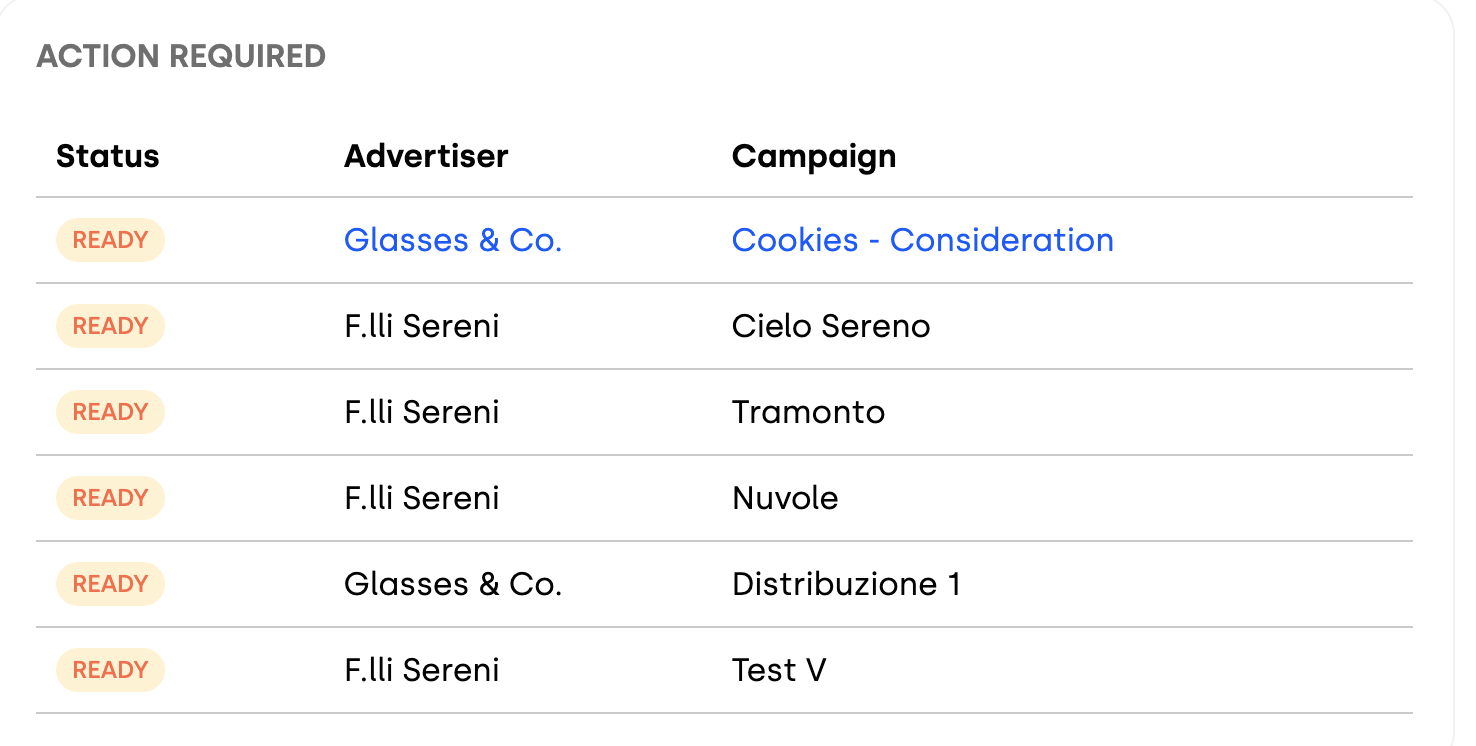1476x746 pixels.
Task: Sort by the Advertiser column header
Action: (426, 156)
